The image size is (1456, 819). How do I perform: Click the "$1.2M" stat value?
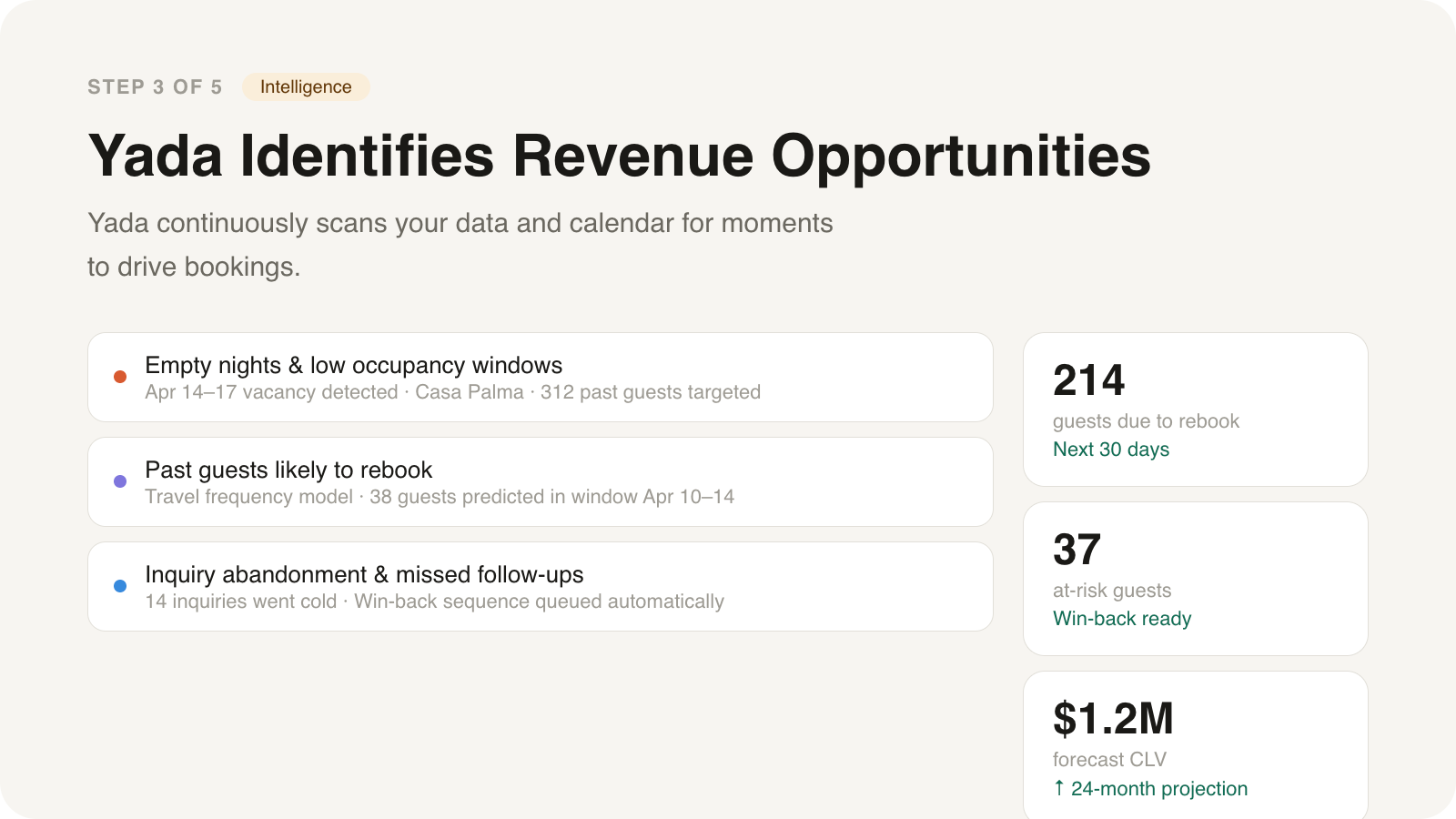(1113, 719)
